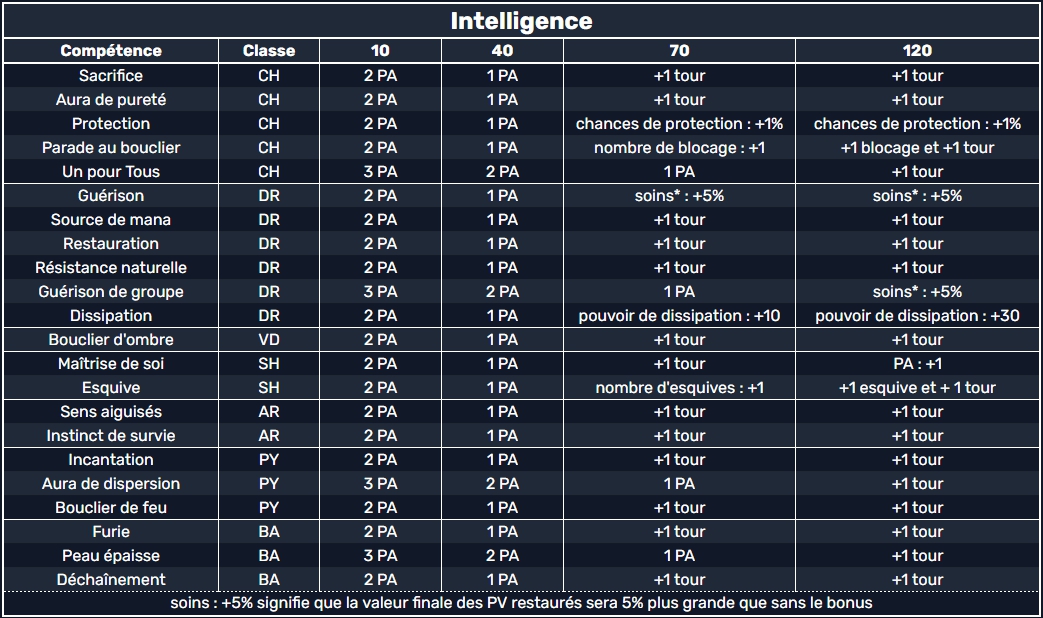Select the 'nombre d'esquives : +1' cell
Image resolution: width=1043 pixels, height=618 pixels.
[679, 388]
